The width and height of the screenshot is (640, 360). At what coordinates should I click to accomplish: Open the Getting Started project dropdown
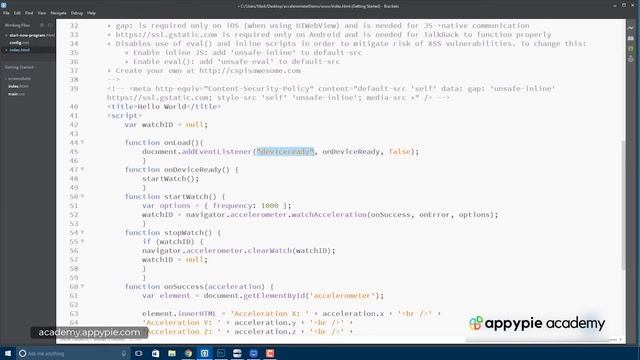[20, 67]
